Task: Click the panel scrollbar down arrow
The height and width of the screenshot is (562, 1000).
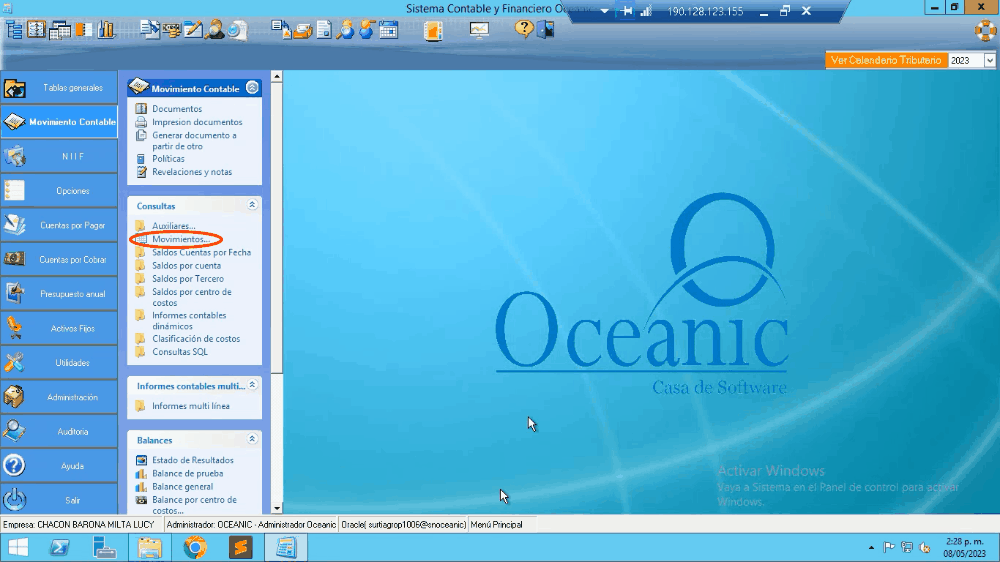Action: 277,508
